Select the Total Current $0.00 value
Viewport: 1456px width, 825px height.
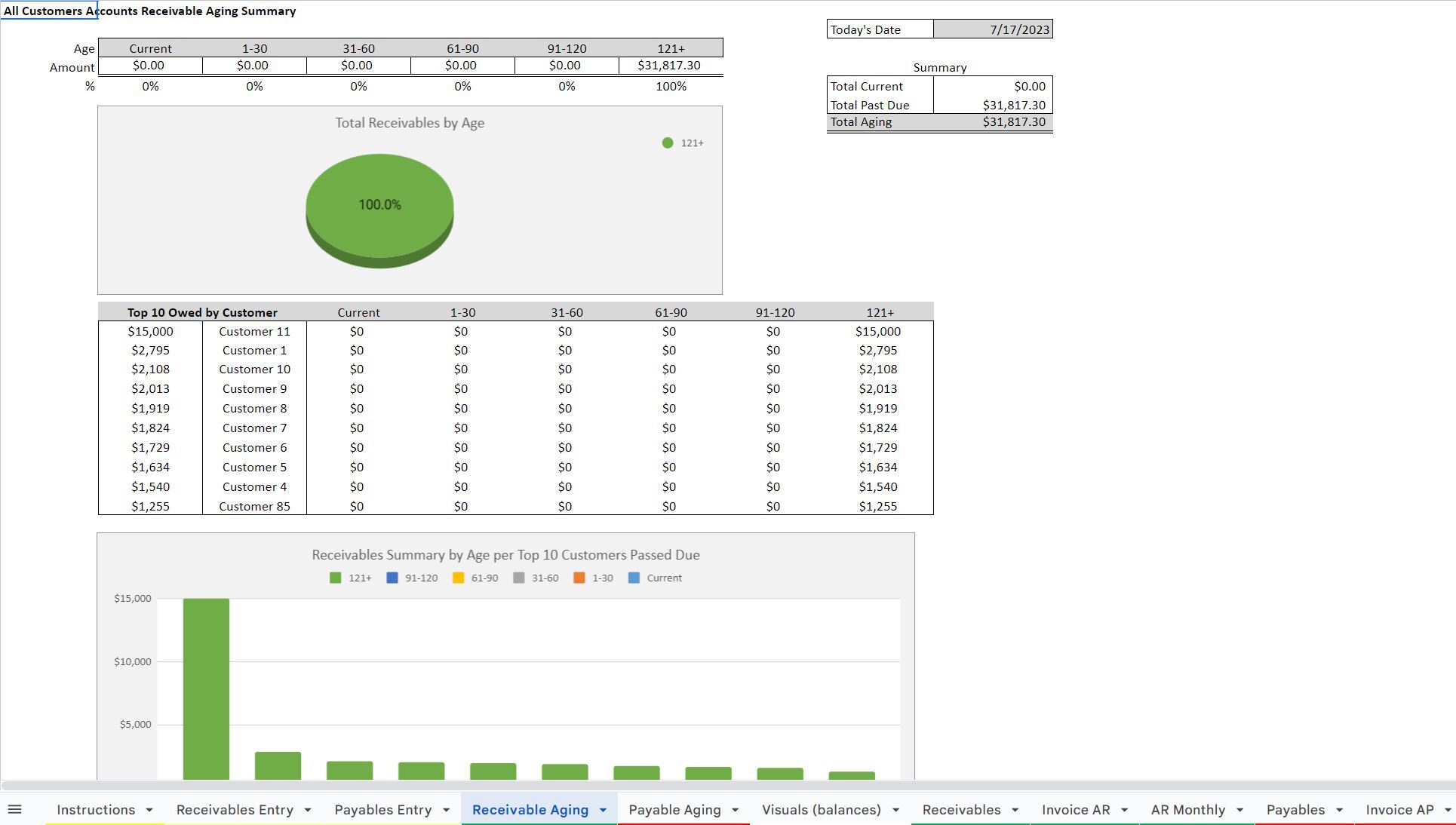tap(993, 86)
